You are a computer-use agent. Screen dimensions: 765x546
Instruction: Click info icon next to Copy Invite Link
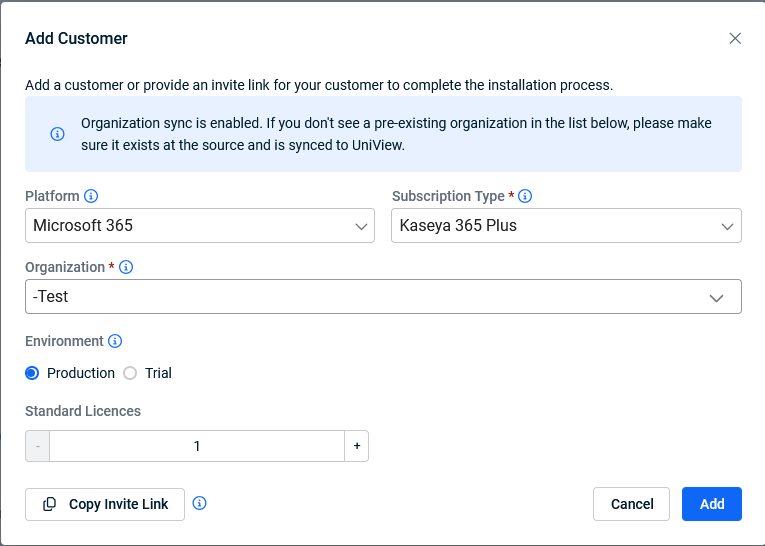tap(199, 504)
